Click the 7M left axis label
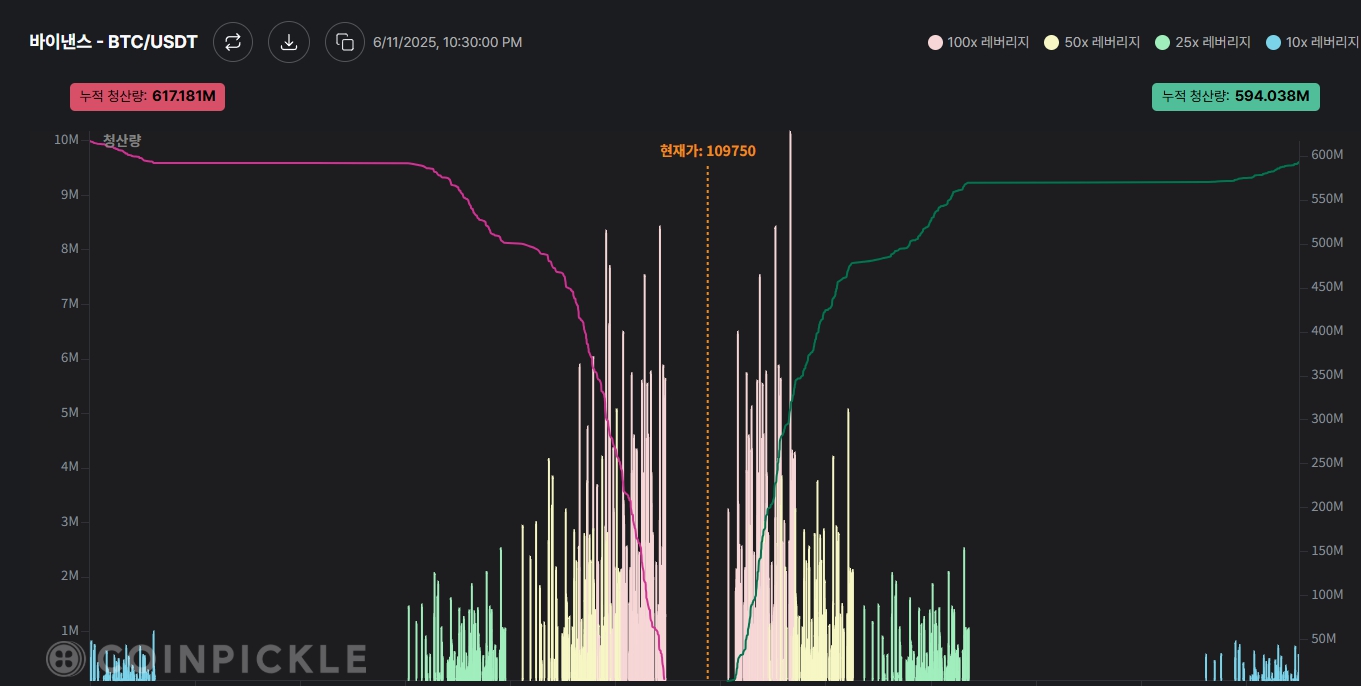 [x=70, y=304]
